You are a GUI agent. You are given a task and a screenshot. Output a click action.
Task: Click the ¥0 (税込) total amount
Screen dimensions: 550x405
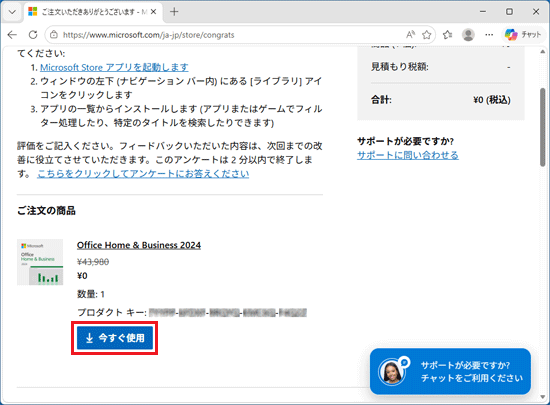tap(491, 100)
